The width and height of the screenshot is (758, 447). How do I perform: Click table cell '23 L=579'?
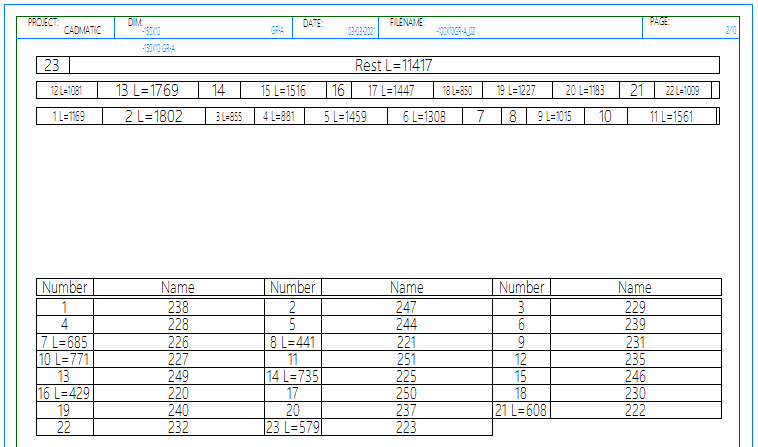click(293, 427)
